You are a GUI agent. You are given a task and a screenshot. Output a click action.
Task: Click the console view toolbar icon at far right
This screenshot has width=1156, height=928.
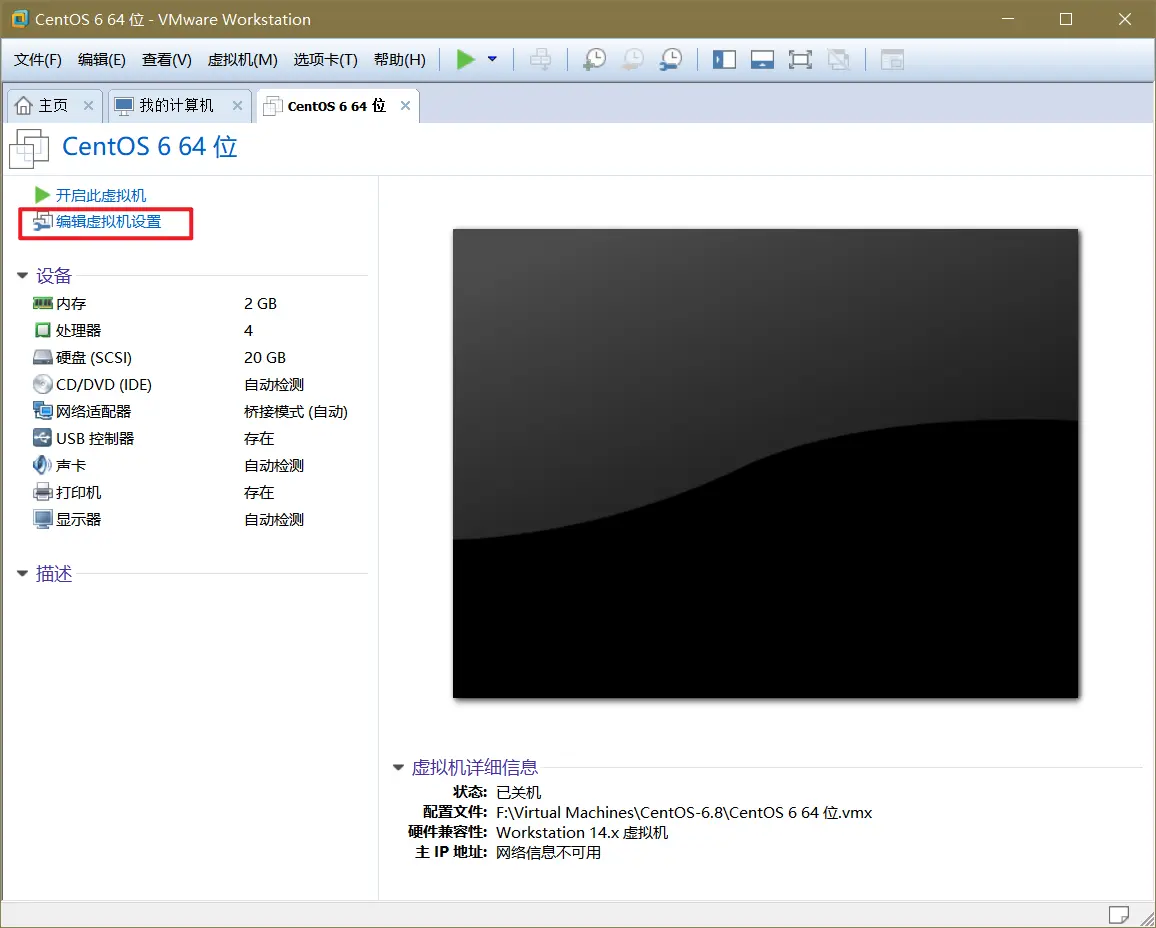click(x=892, y=59)
